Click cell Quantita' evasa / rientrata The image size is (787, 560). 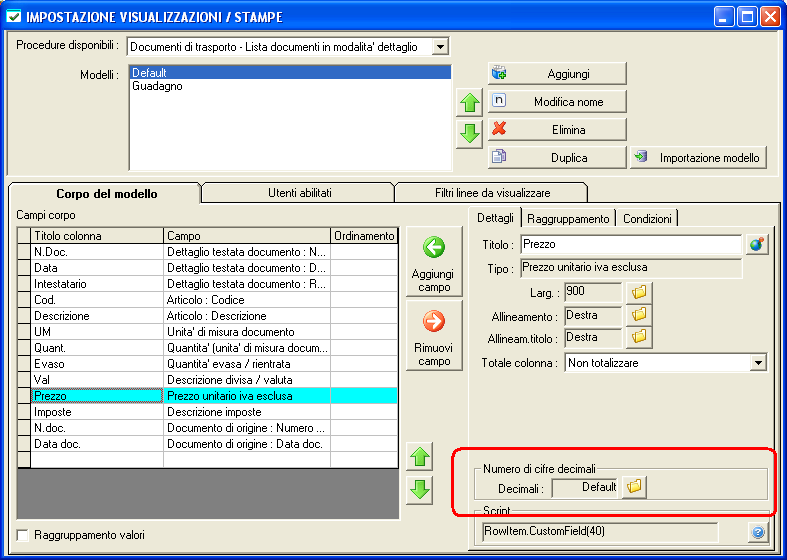247,364
